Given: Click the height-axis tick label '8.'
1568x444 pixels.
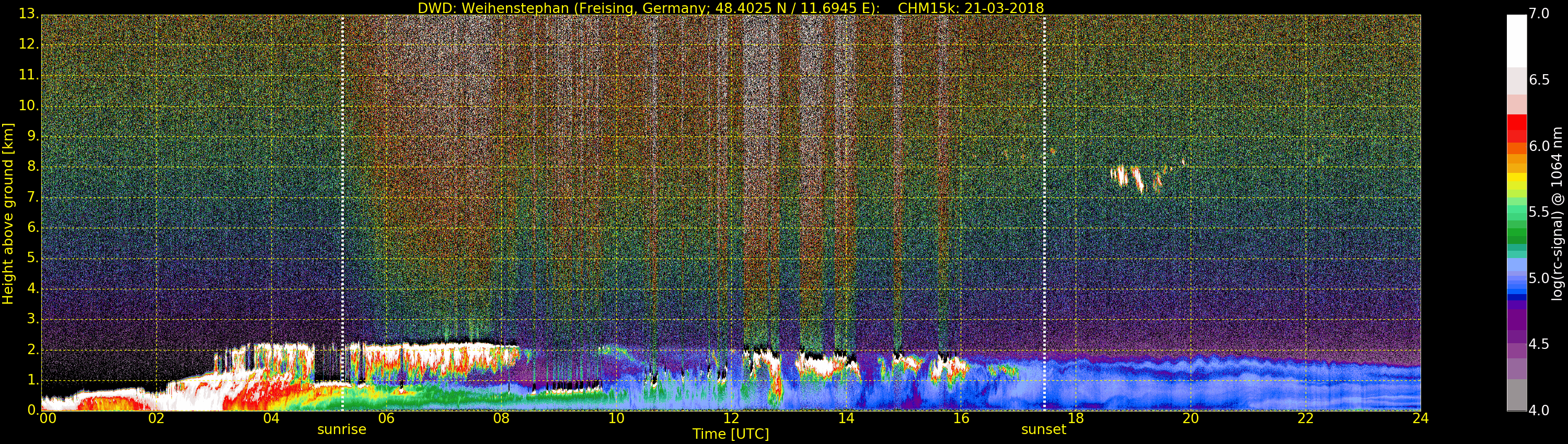Looking at the screenshot, I should click(x=32, y=167).
